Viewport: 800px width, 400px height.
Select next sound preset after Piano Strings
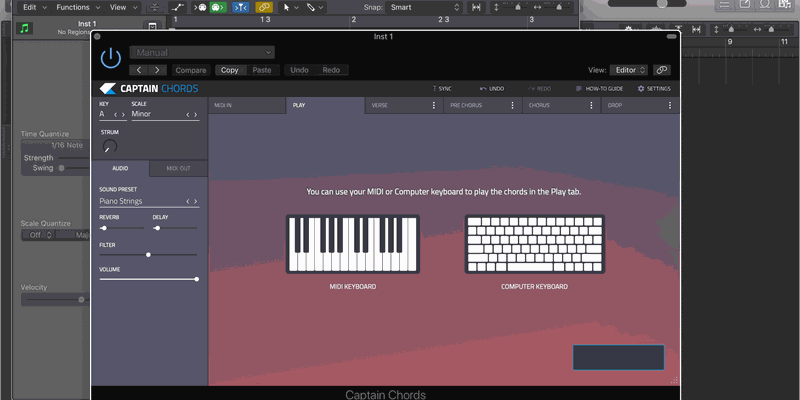(x=195, y=202)
